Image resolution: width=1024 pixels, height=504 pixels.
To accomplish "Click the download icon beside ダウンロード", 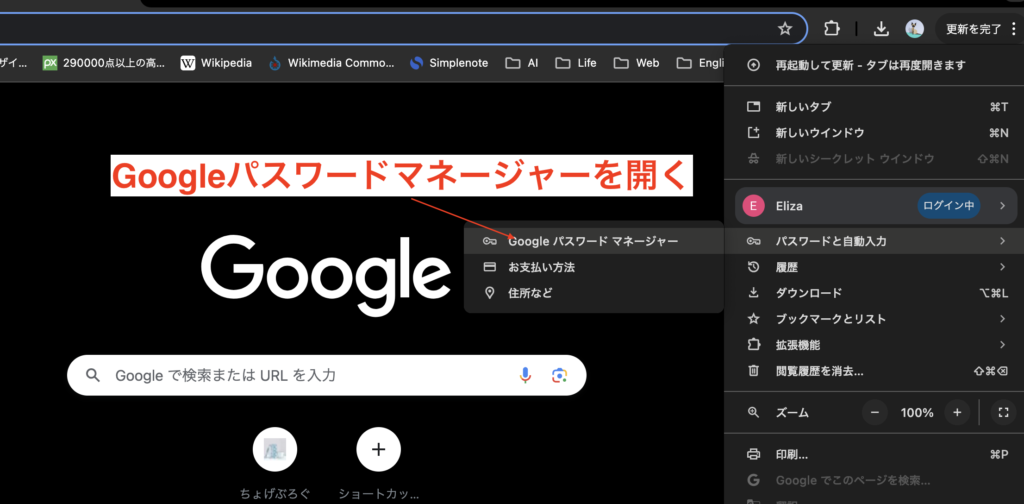I will [x=754, y=293].
